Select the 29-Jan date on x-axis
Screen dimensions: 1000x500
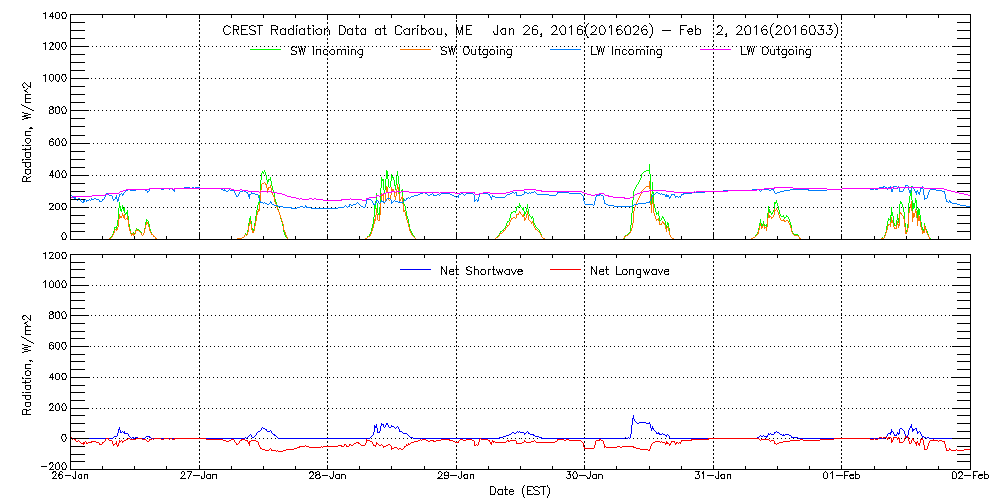pos(456,477)
